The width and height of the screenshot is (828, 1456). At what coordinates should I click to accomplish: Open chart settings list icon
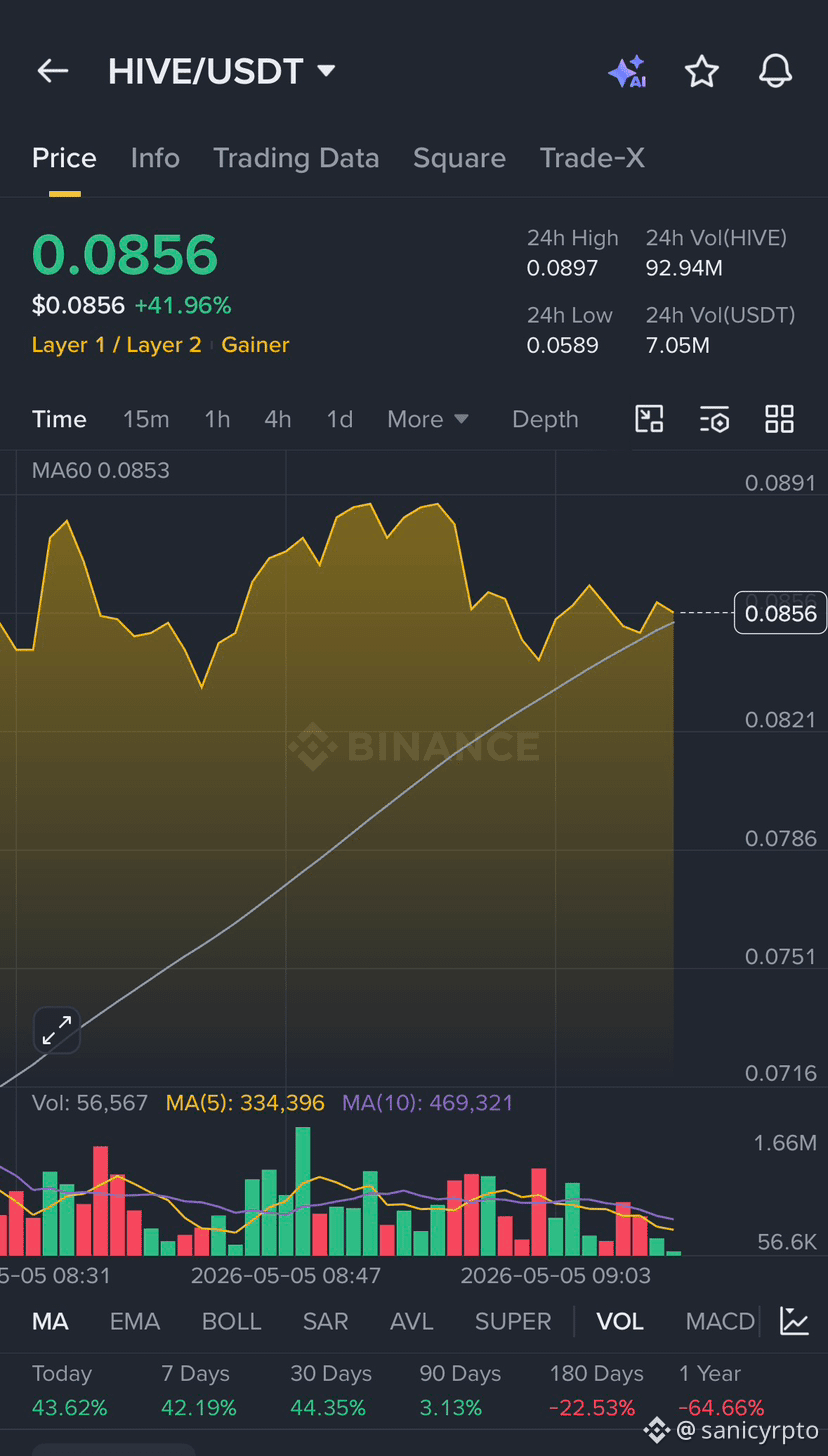[x=715, y=419]
